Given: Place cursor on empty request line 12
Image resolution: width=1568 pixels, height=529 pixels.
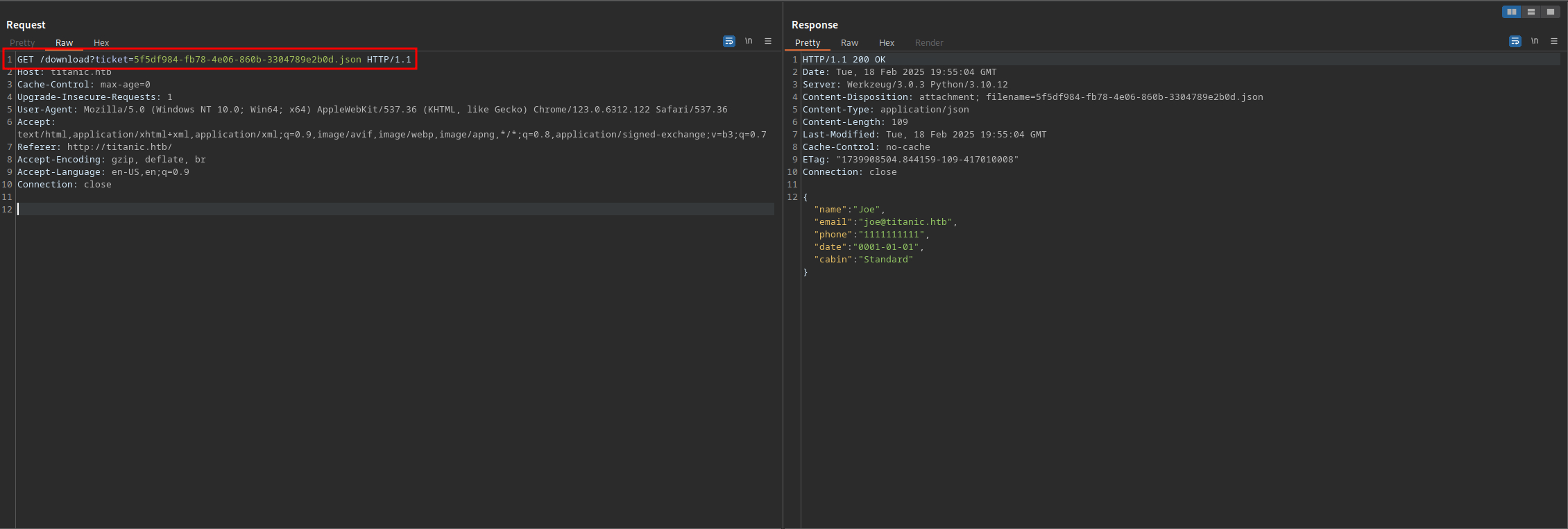Looking at the screenshot, I should click(395, 210).
